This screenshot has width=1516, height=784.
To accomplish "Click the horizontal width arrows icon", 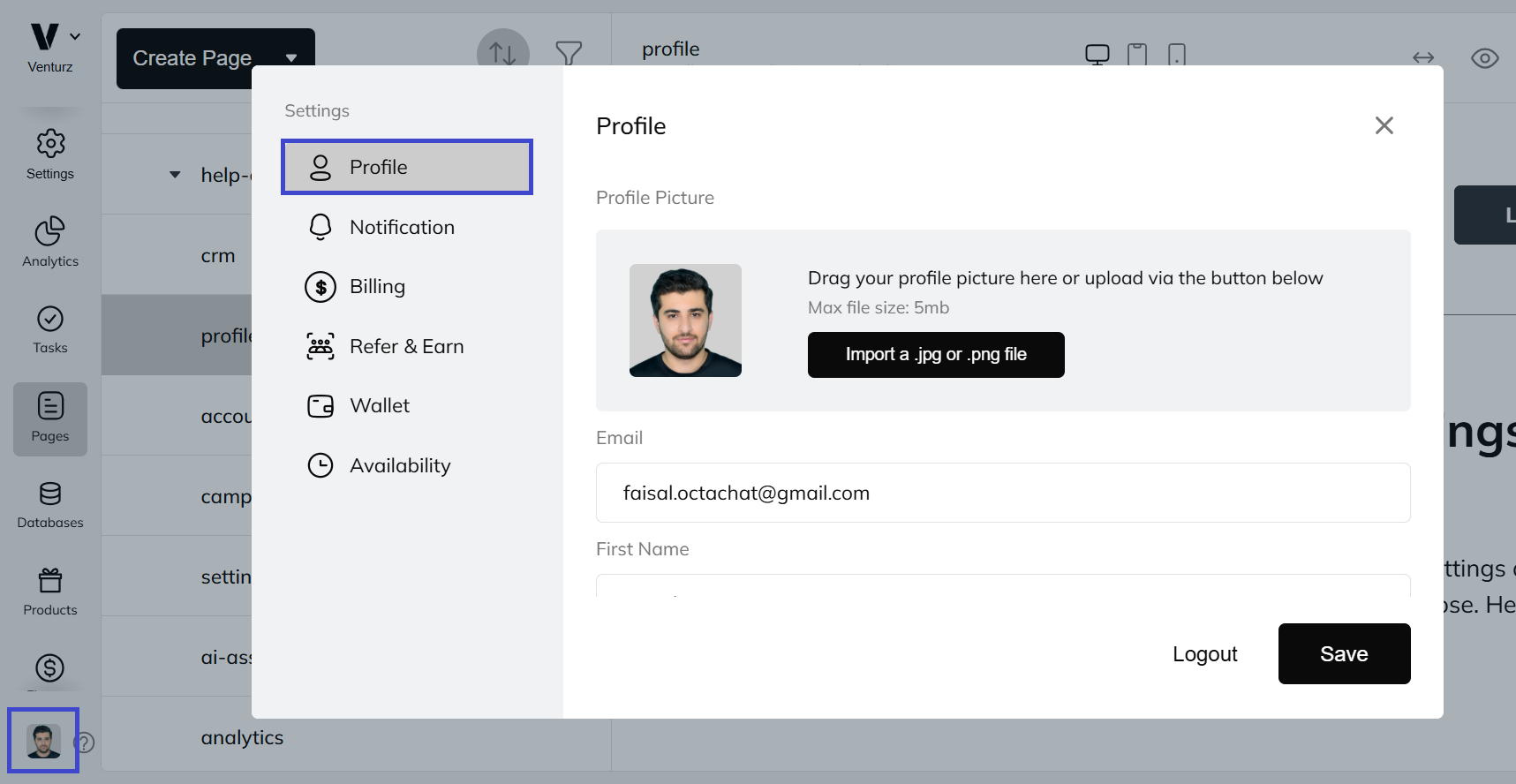I will 1423,57.
